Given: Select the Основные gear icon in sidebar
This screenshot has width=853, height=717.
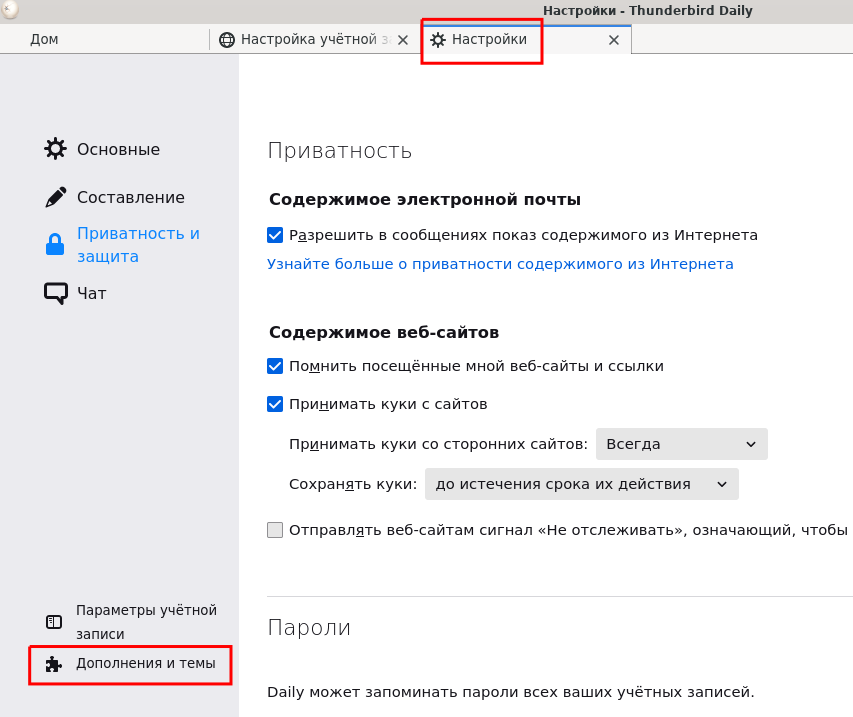Looking at the screenshot, I should pyautogui.click(x=56, y=148).
